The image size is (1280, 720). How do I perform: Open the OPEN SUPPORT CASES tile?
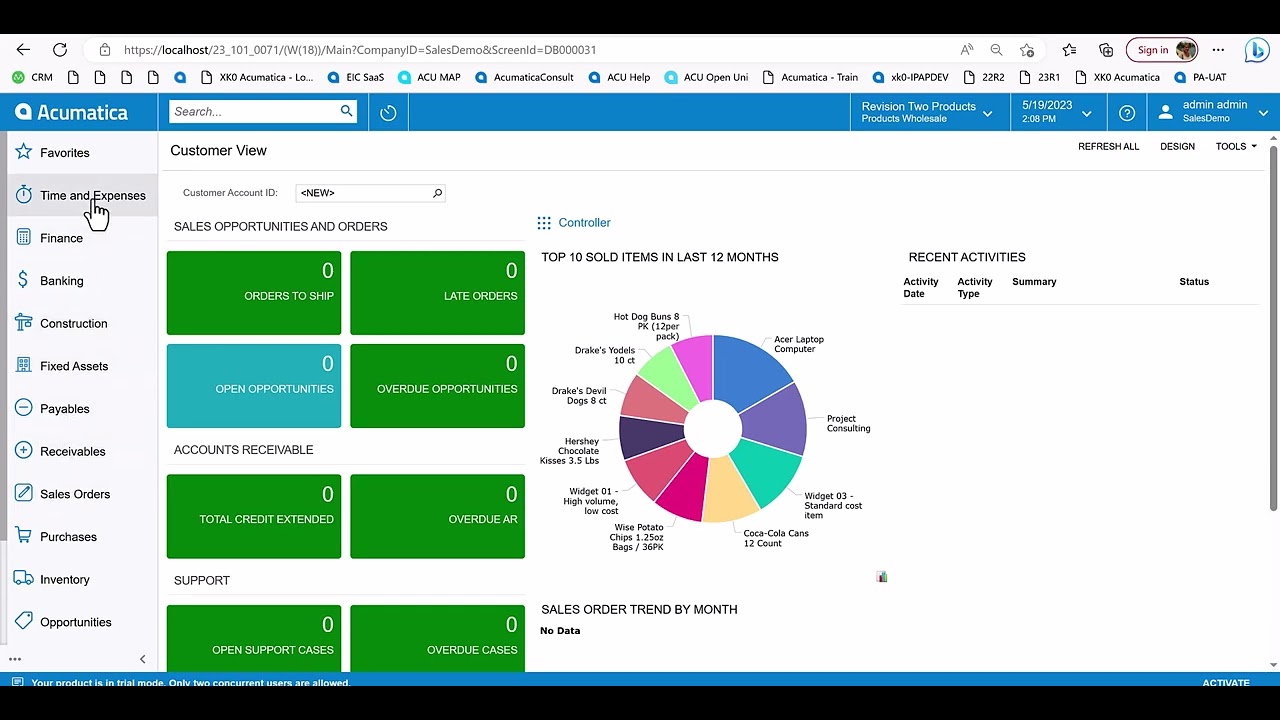[x=254, y=639]
